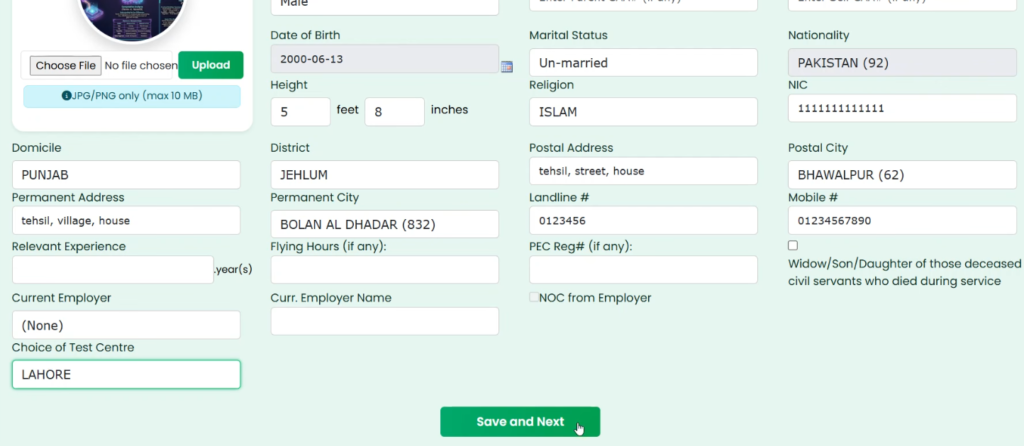Open the Current Employer dropdown
This screenshot has width=1024, height=446.
[126, 325]
